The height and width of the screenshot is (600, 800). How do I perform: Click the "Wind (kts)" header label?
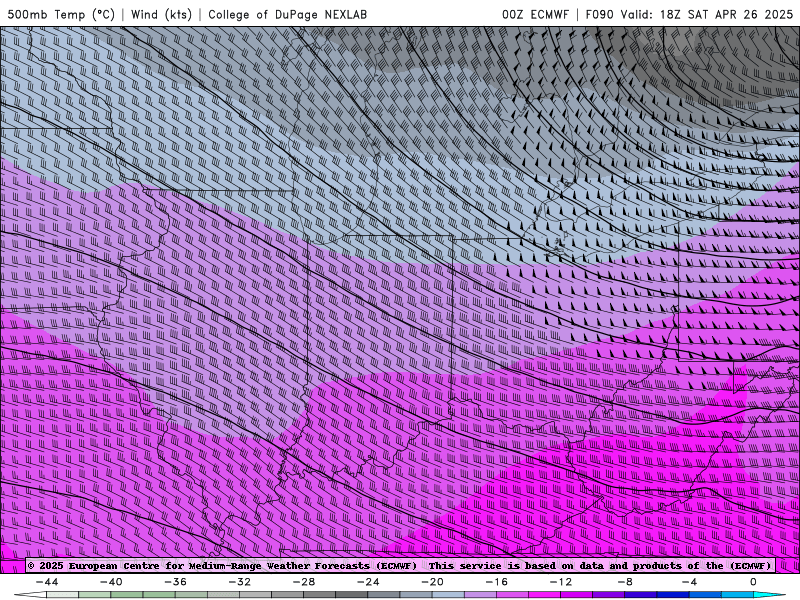point(161,14)
